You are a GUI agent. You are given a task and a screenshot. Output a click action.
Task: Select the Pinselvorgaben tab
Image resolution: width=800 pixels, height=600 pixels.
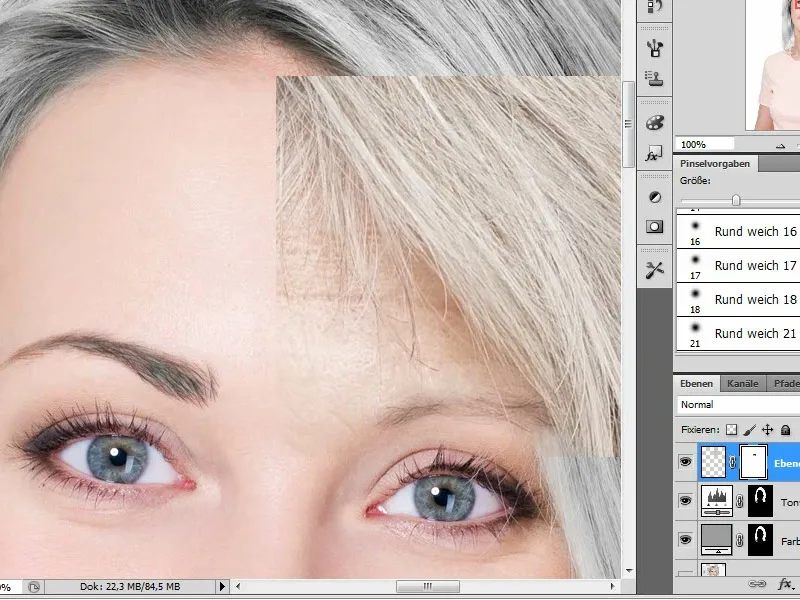[x=715, y=164]
